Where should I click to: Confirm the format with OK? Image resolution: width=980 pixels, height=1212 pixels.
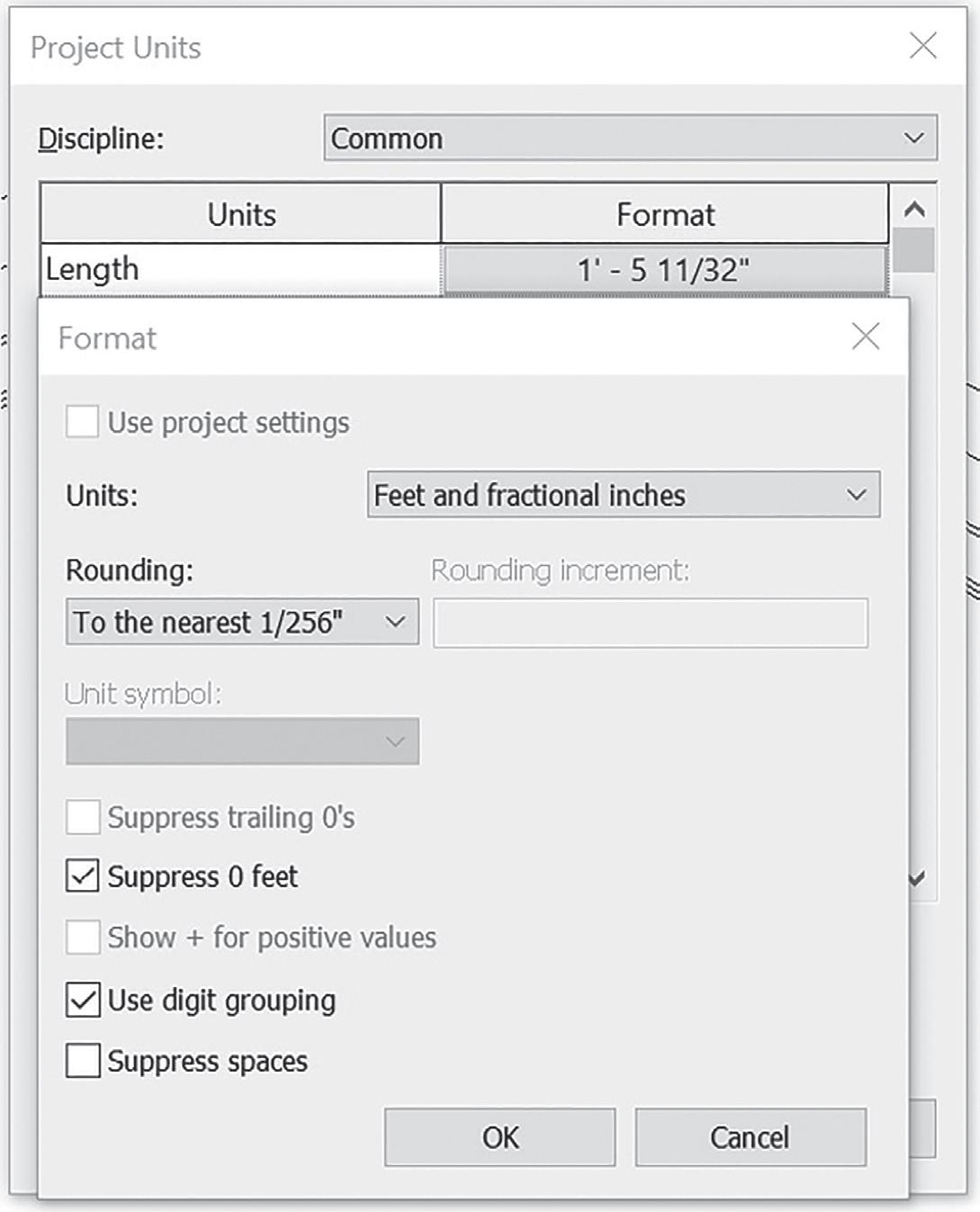[x=500, y=1137]
